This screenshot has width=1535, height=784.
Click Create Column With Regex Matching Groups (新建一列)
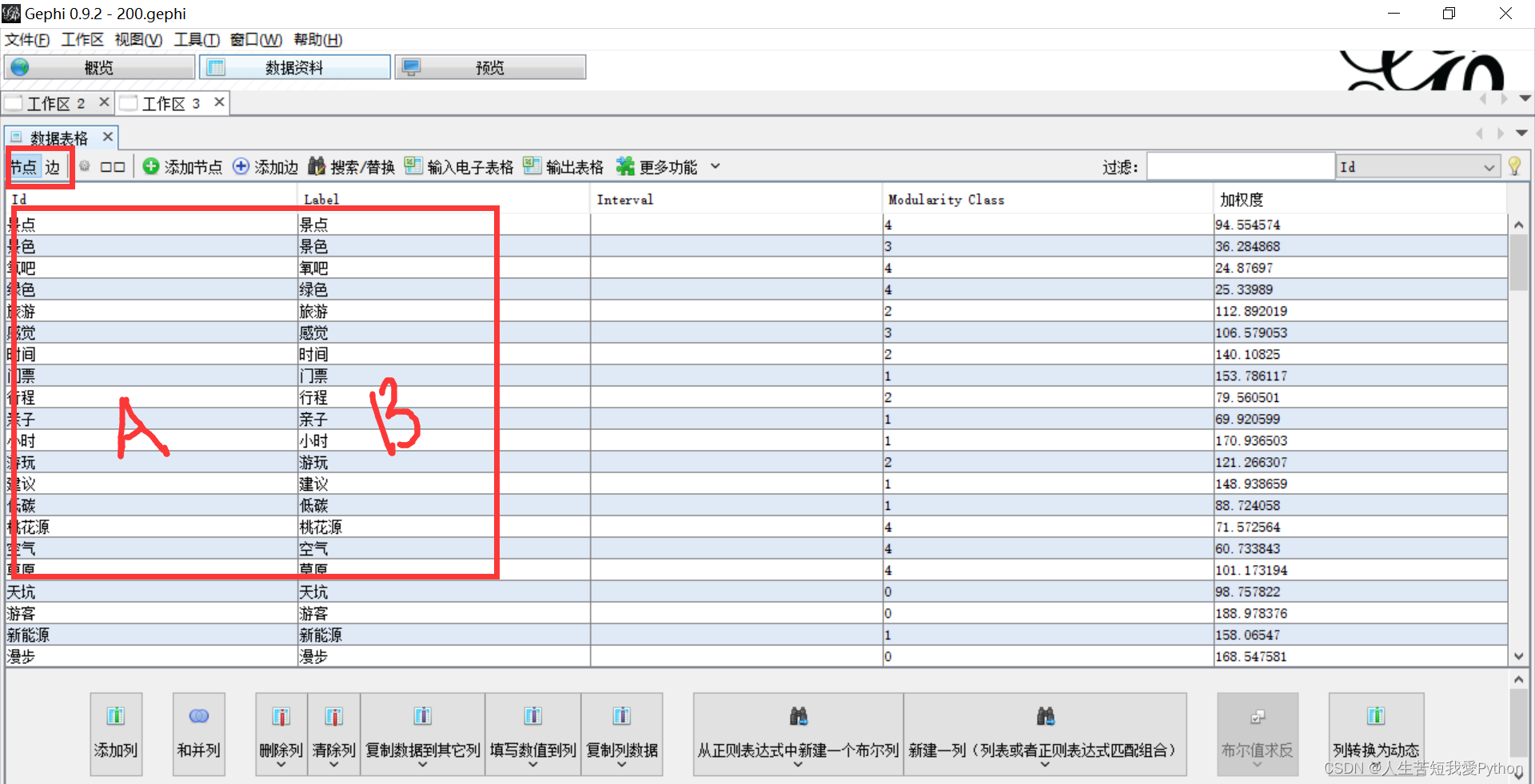coord(1045,734)
